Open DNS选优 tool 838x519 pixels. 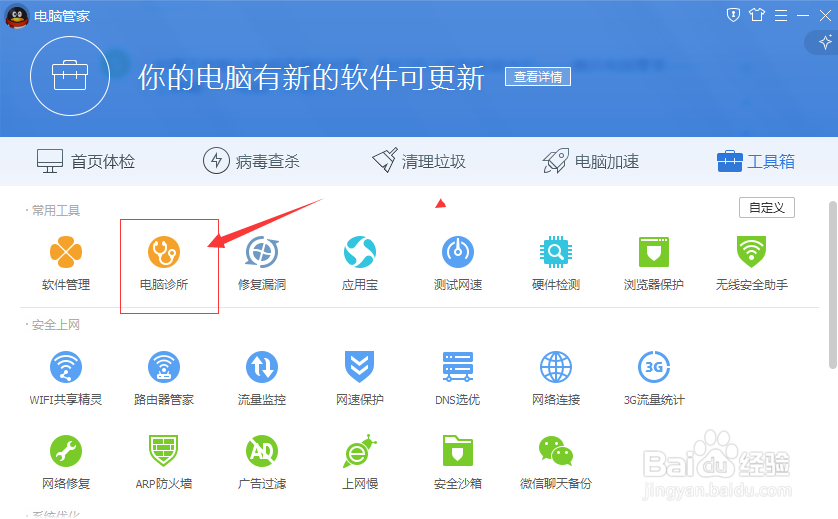(457, 367)
